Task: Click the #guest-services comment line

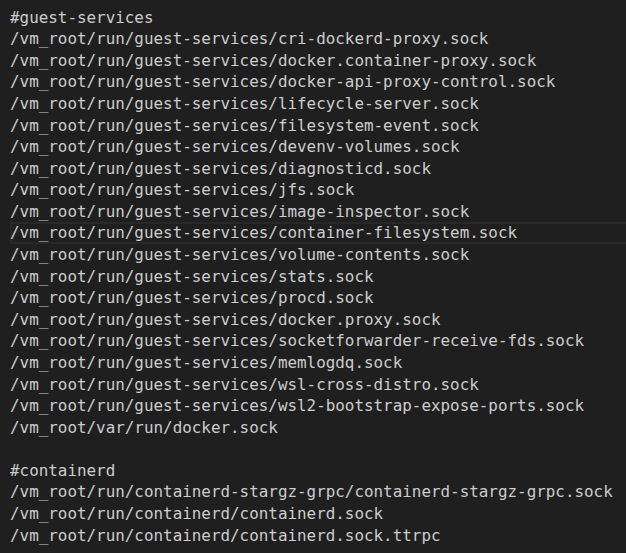Action: [81, 17]
